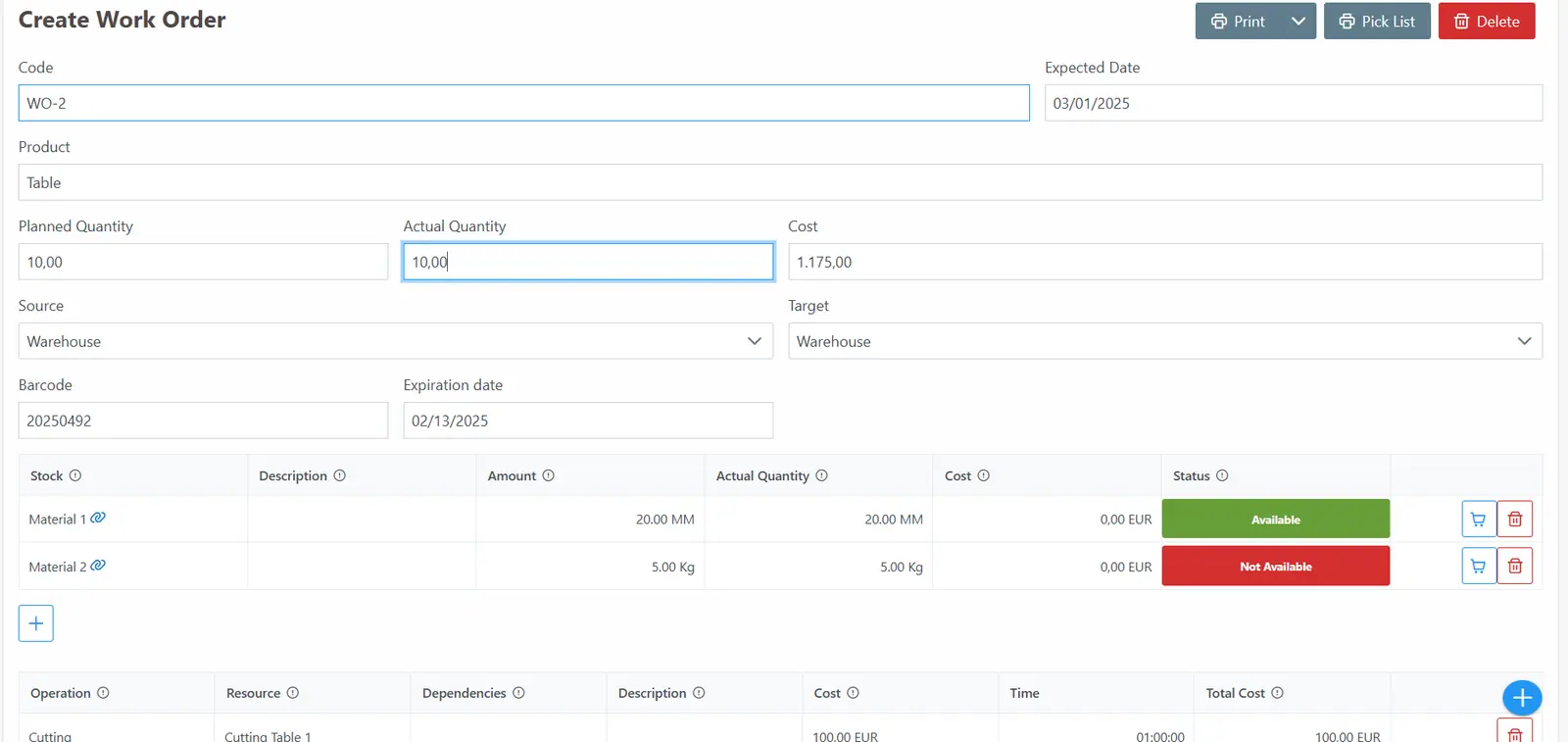This screenshot has width=1568, height=742.
Task: Show info for stock Actual Quantity column
Action: pos(822,475)
